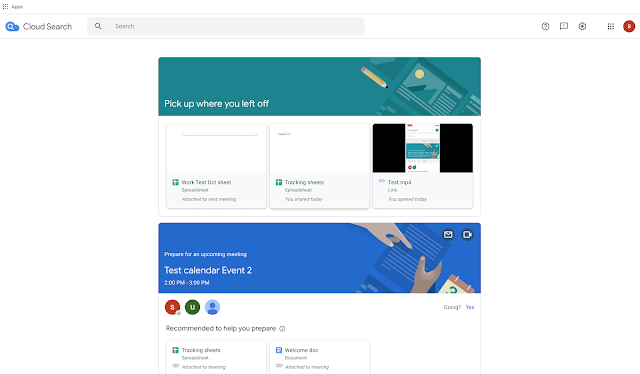Viewport: 640px width, 374px height.
Task: Click the spreadsheet icon for Tracking sheets card
Action: (x=279, y=182)
